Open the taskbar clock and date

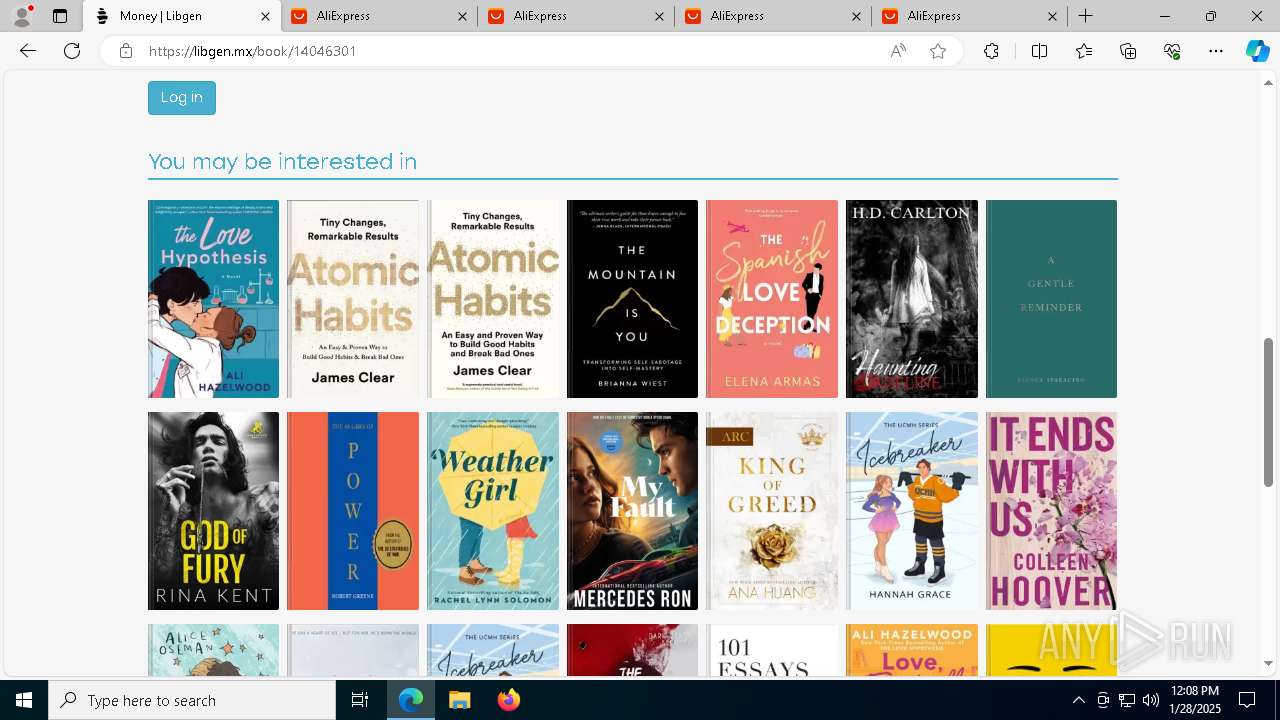pos(1194,700)
